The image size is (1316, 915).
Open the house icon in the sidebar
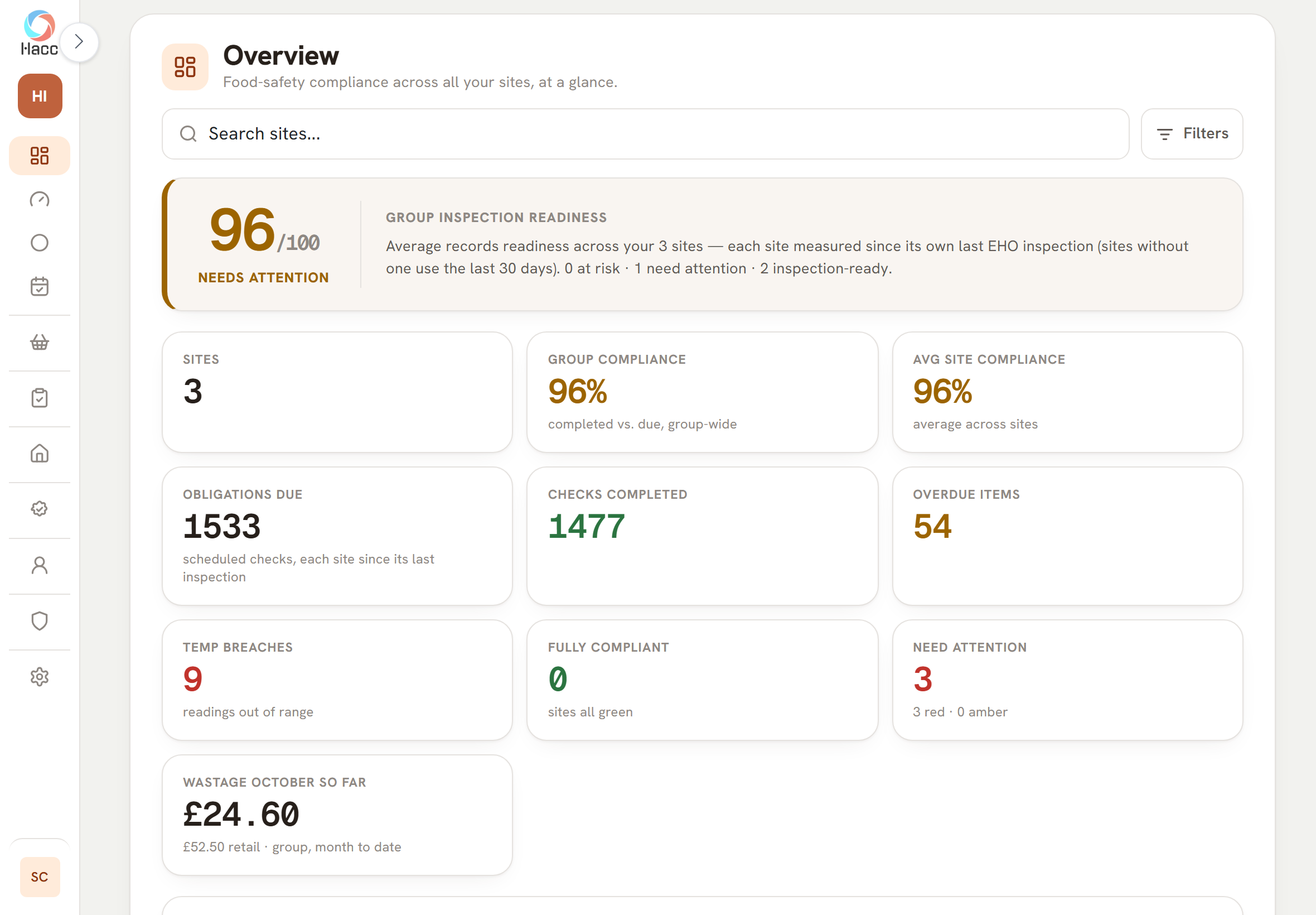(x=40, y=454)
